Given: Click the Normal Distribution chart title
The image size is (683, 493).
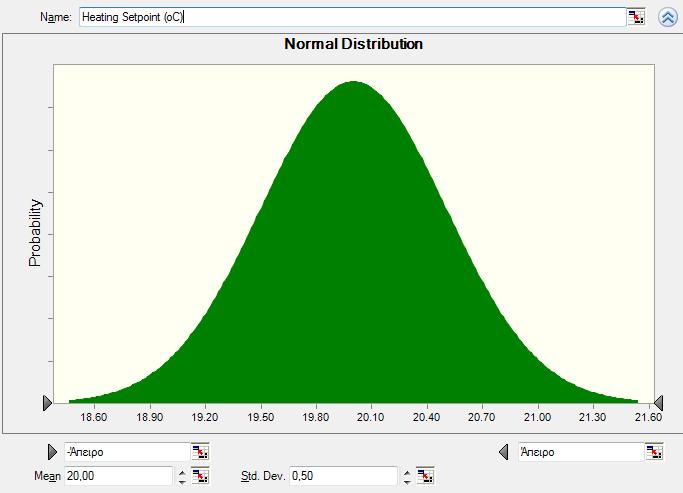Looking at the screenshot, I should point(353,44).
